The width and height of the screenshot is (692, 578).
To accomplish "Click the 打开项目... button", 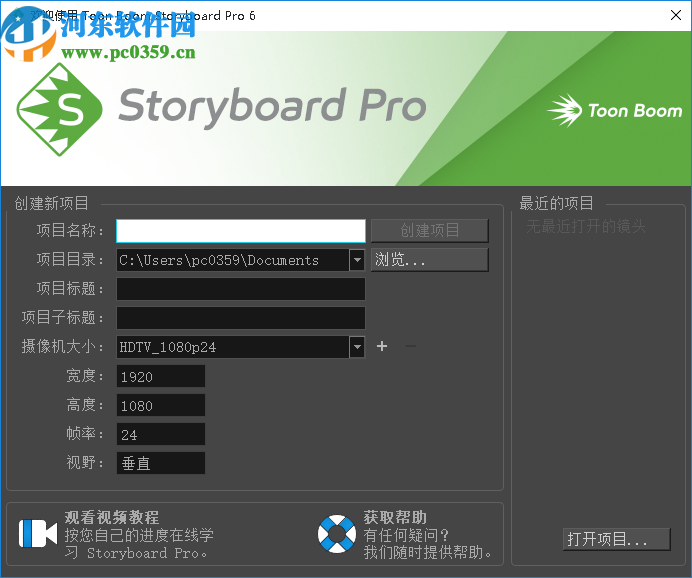I will tap(617, 539).
